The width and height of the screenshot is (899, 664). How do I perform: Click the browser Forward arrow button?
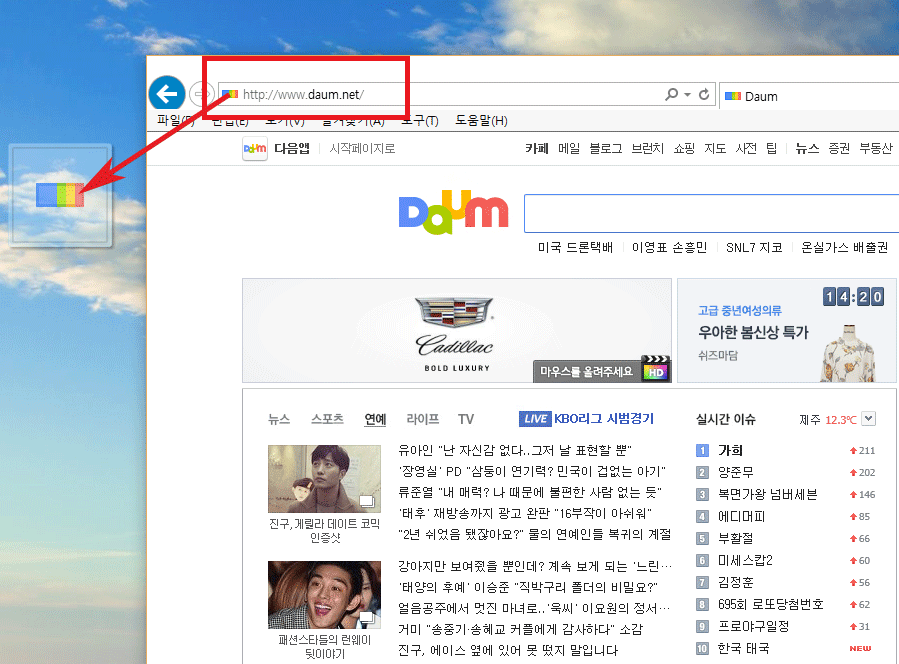pos(200,93)
